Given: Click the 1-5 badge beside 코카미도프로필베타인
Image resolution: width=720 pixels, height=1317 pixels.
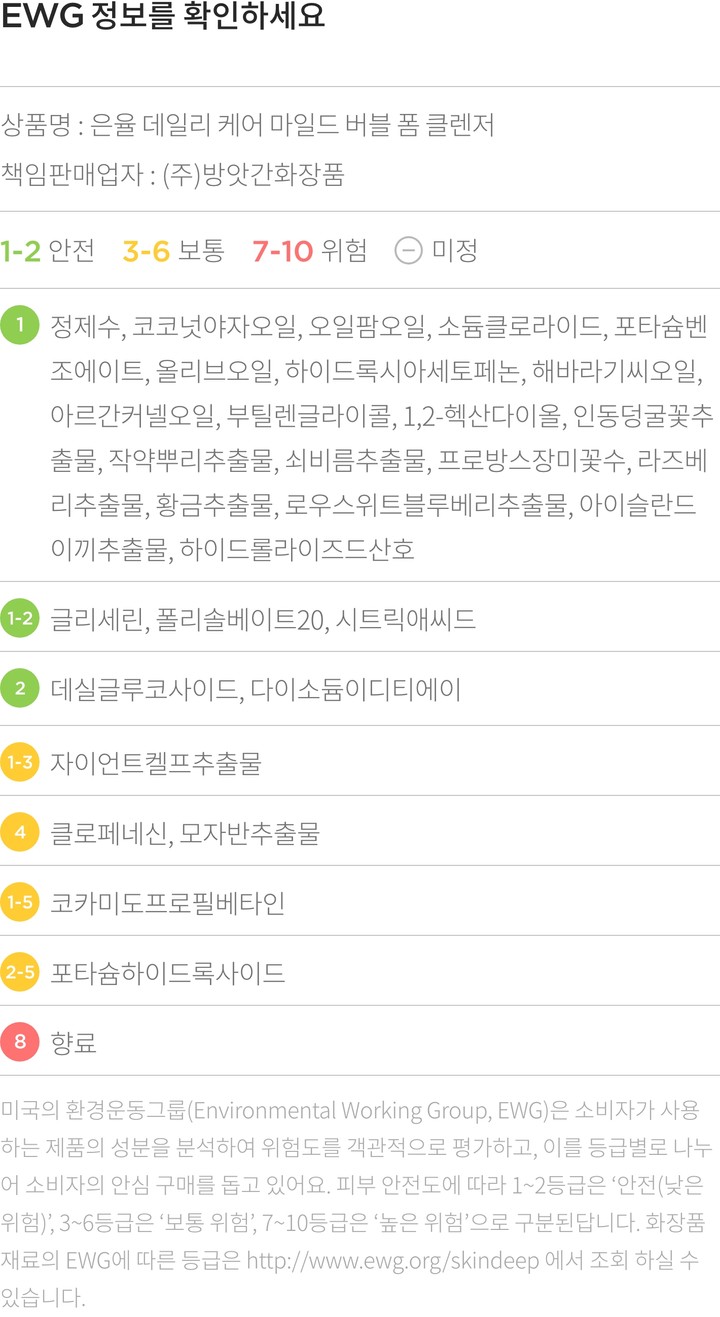Looking at the screenshot, I should (19, 903).
